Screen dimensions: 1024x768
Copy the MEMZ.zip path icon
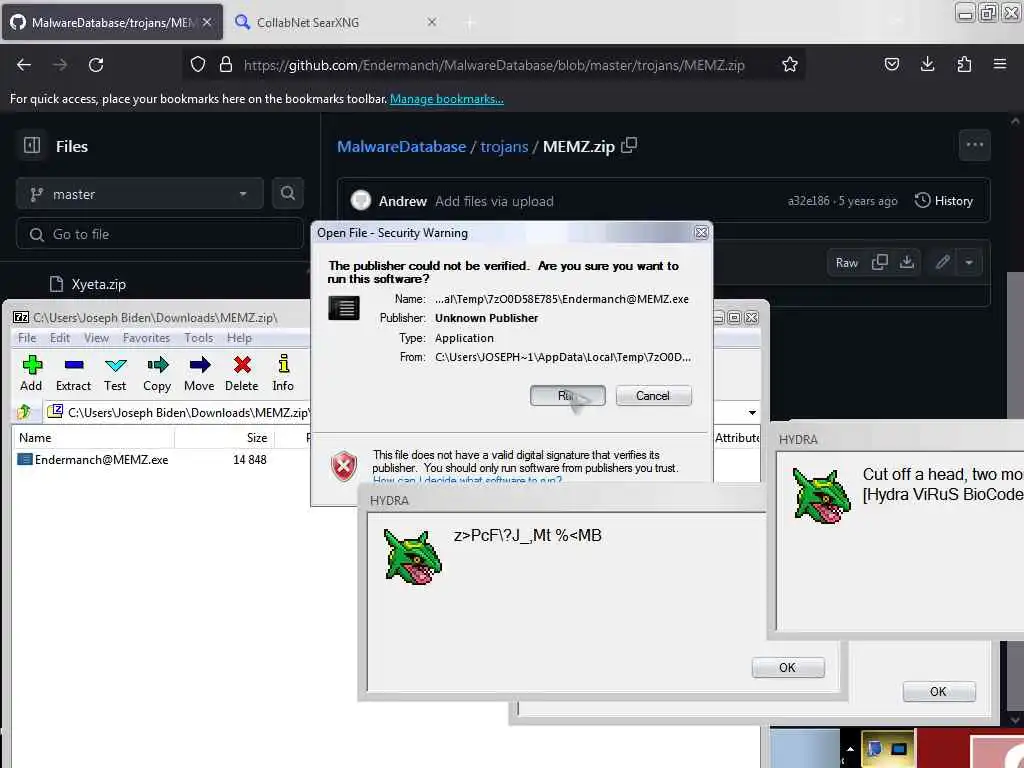629,146
